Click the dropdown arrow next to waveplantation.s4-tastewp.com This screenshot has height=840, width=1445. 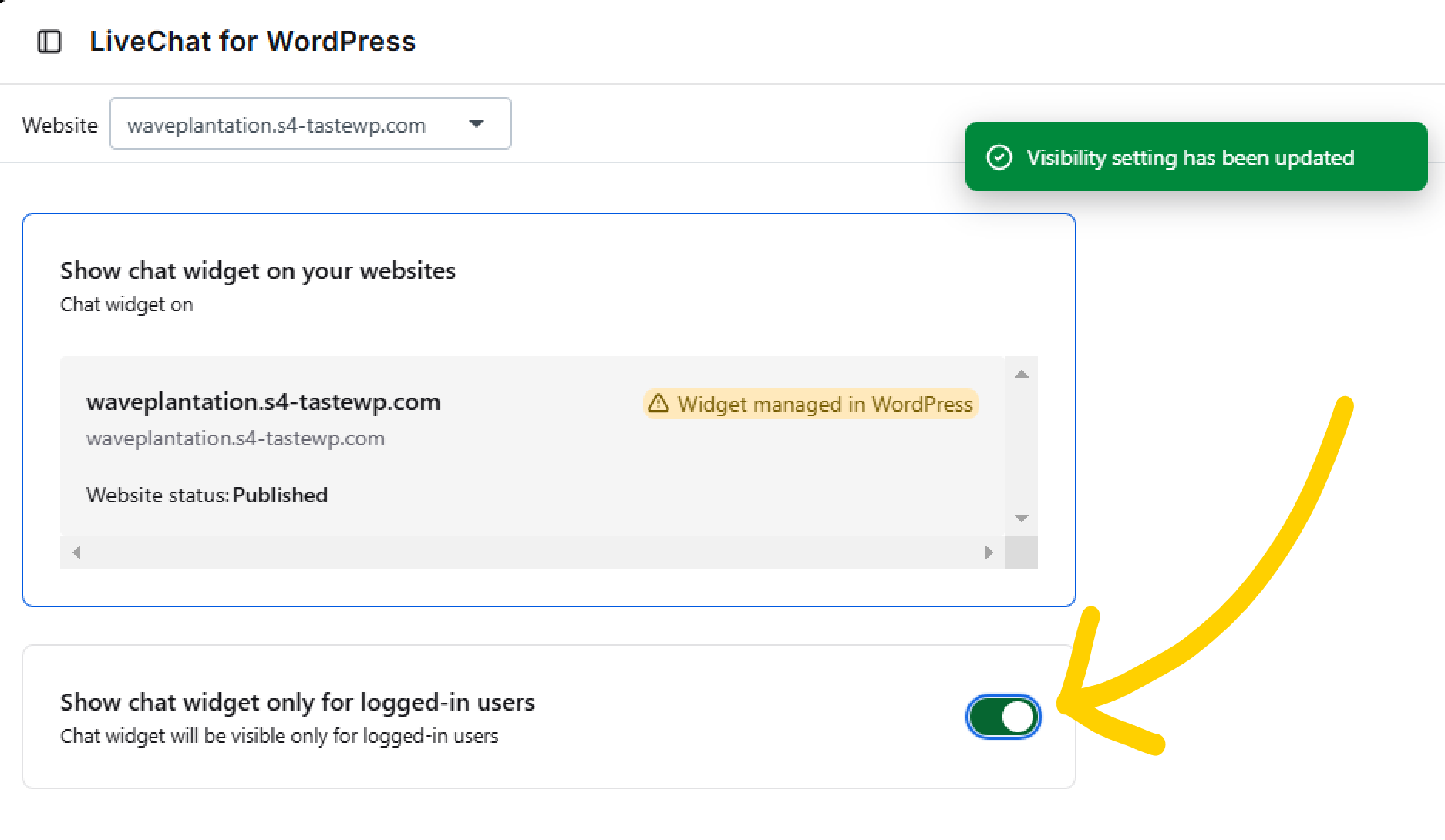tap(477, 124)
